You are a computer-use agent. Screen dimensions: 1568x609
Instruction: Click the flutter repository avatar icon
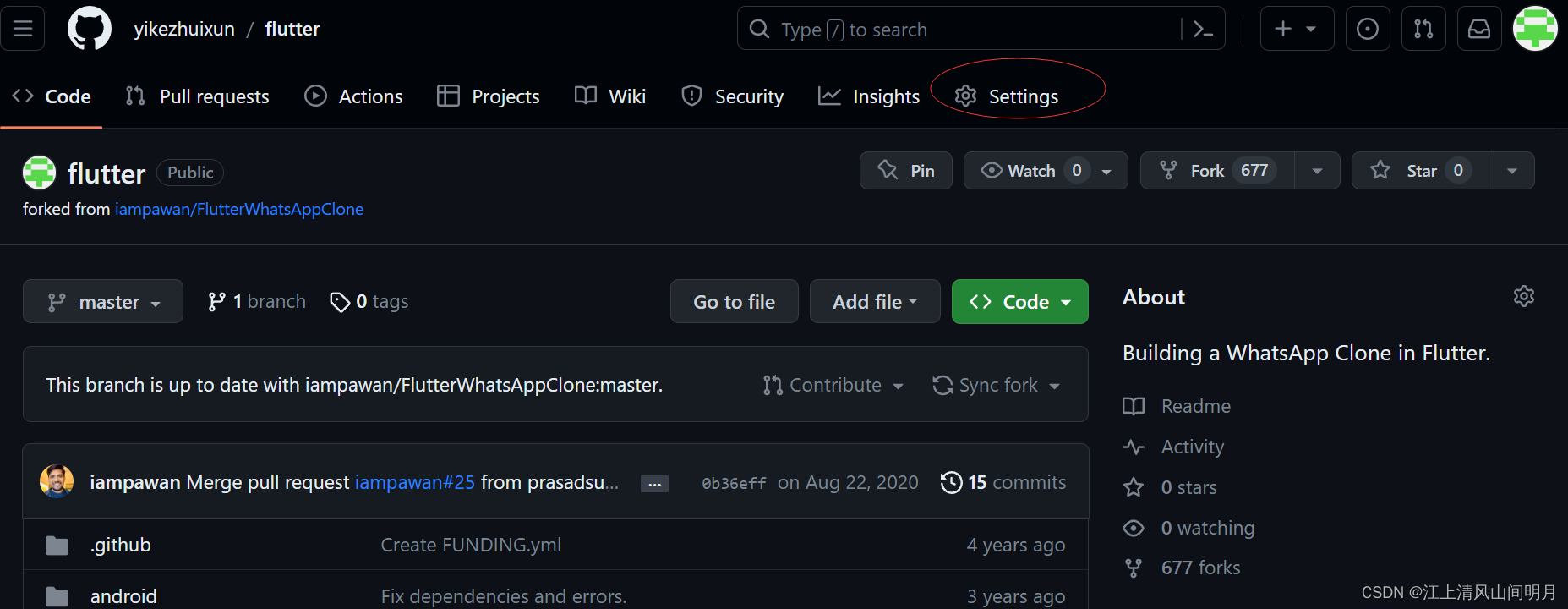(x=39, y=173)
